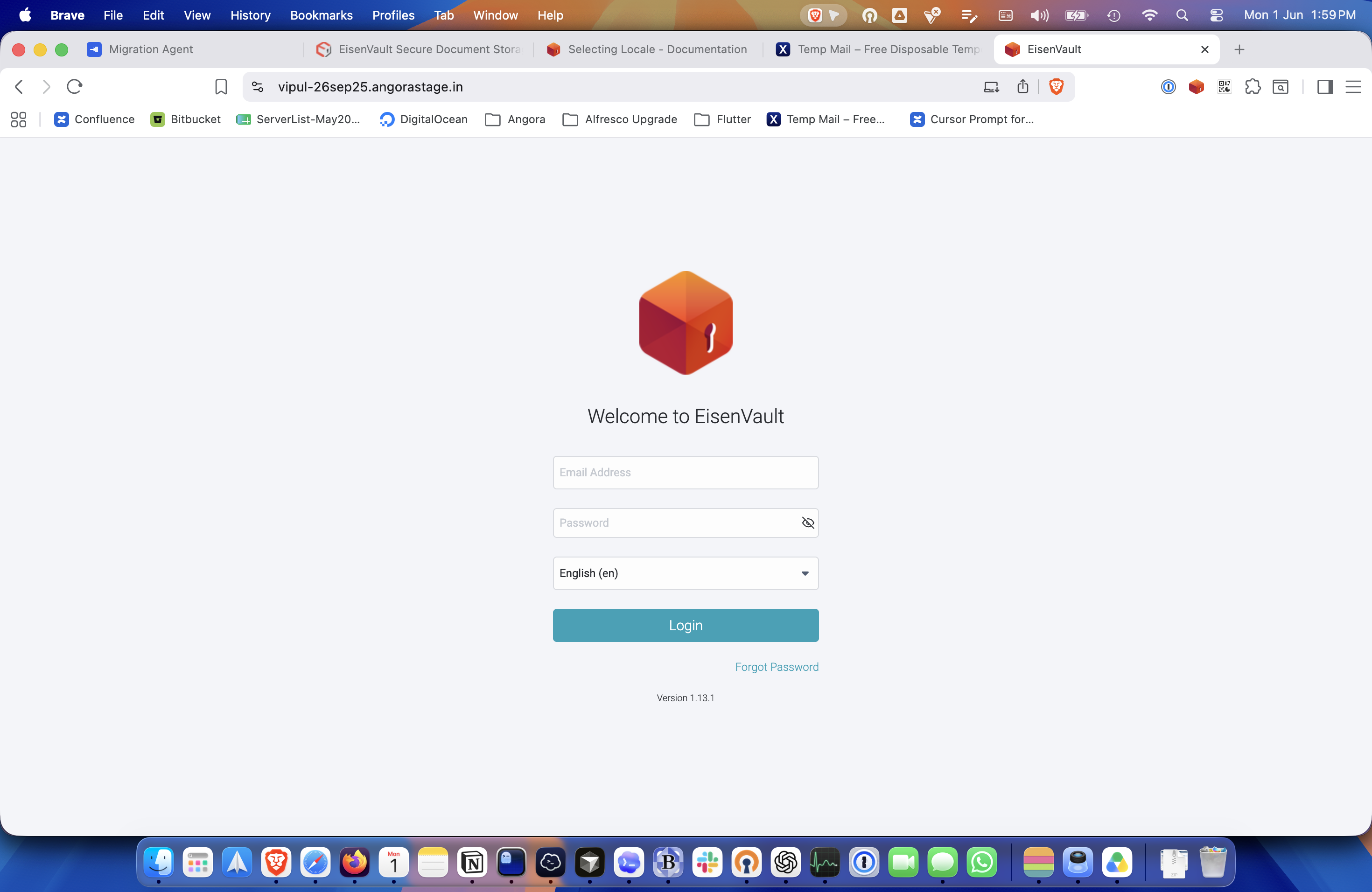Bookmark this page icon
1372x892 pixels.
pos(221,86)
